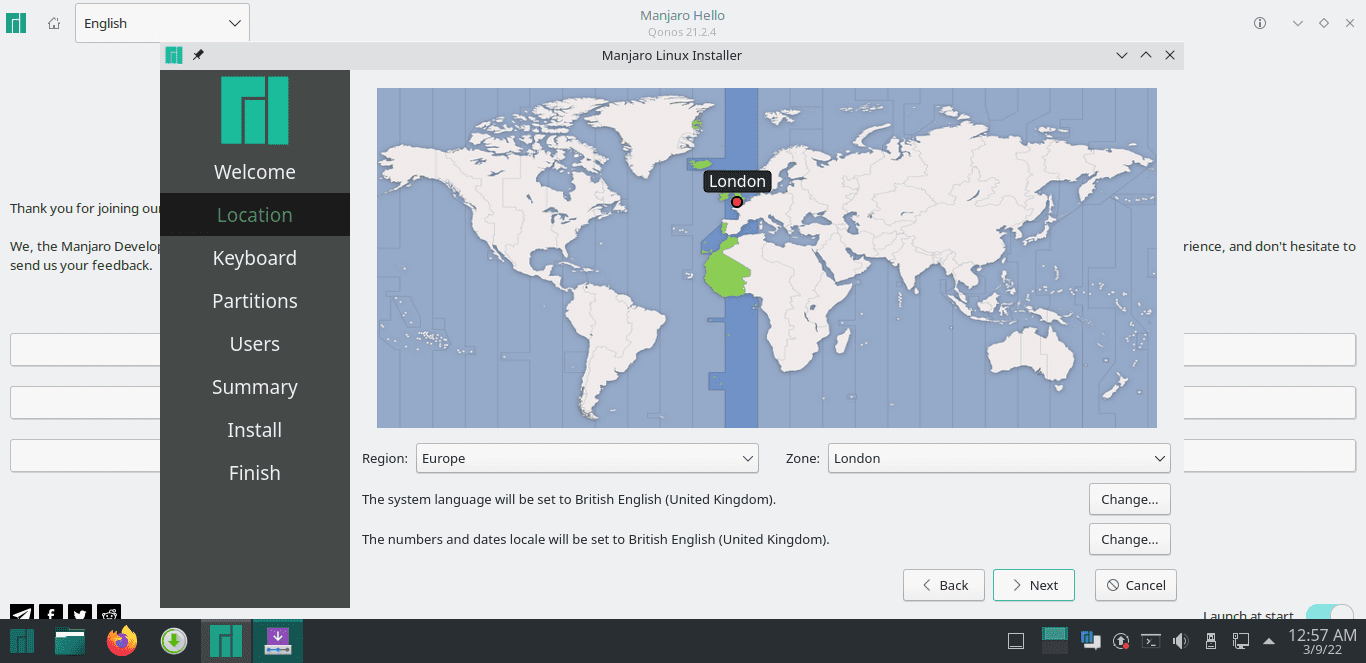Open the Telegram link icon in Manjaro Hello
The image size is (1366, 663).
click(x=22, y=612)
